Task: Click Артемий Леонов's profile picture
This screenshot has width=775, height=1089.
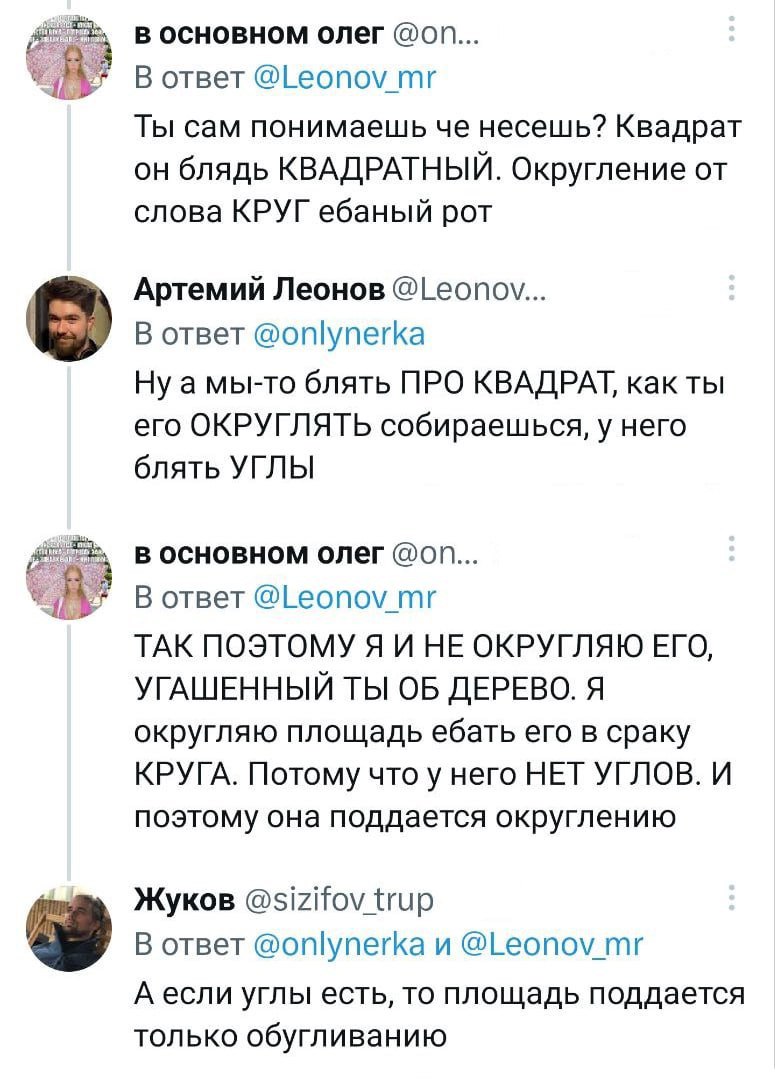Action: click(x=70, y=318)
